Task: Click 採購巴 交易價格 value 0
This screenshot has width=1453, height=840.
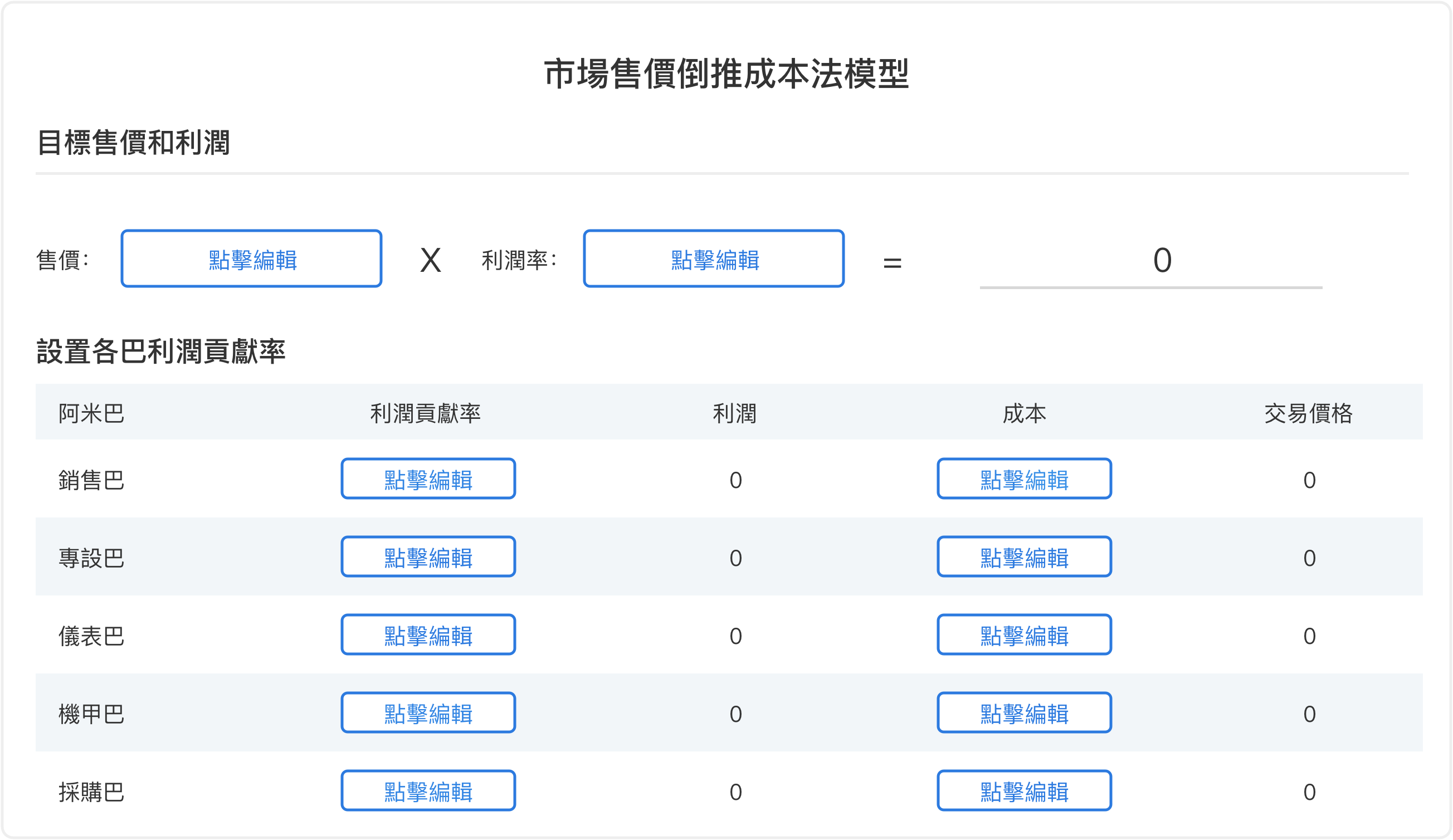Action: click(x=1309, y=792)
